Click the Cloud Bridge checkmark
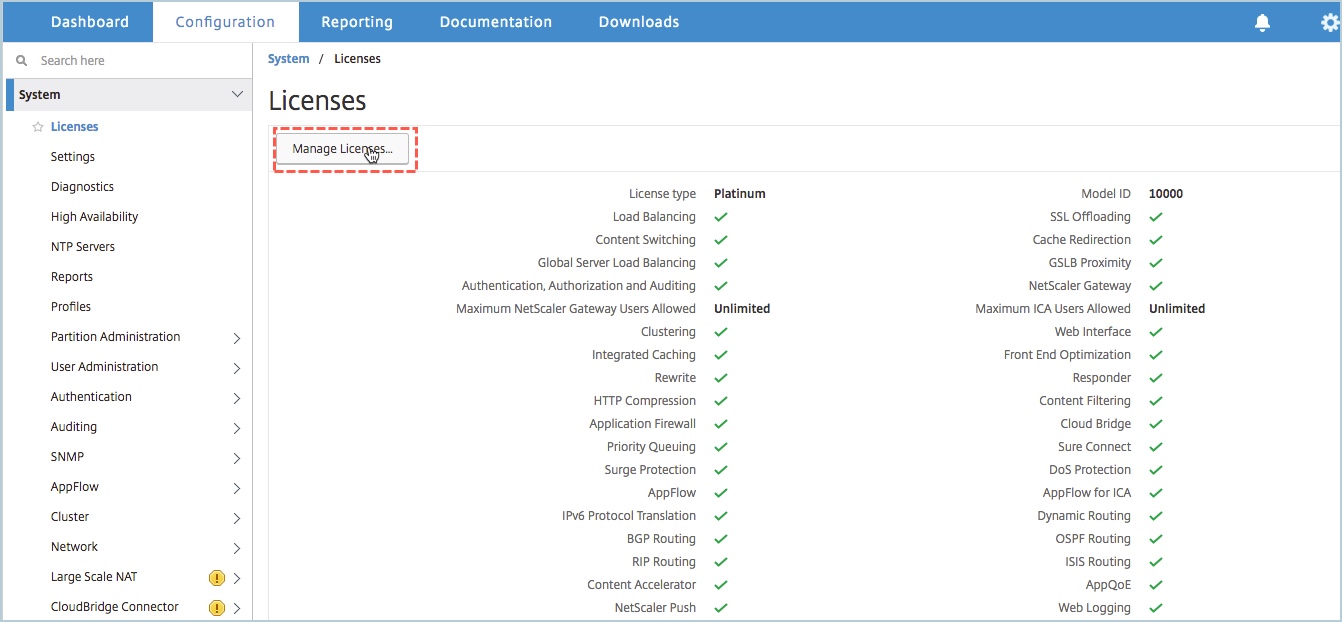This screenshot has height=622, width=1342. [x=1155, y=424]
